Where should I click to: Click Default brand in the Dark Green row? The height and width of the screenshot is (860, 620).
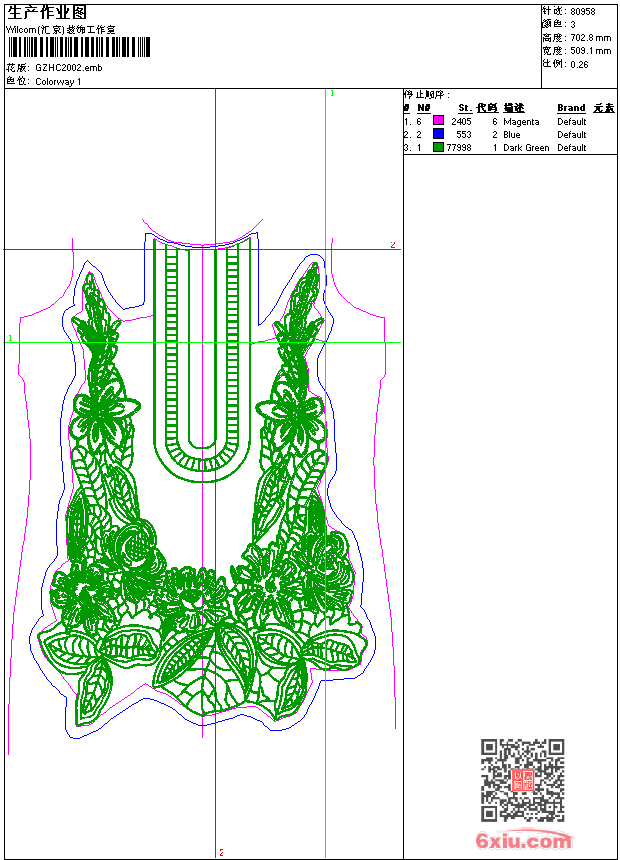point(572,148)
